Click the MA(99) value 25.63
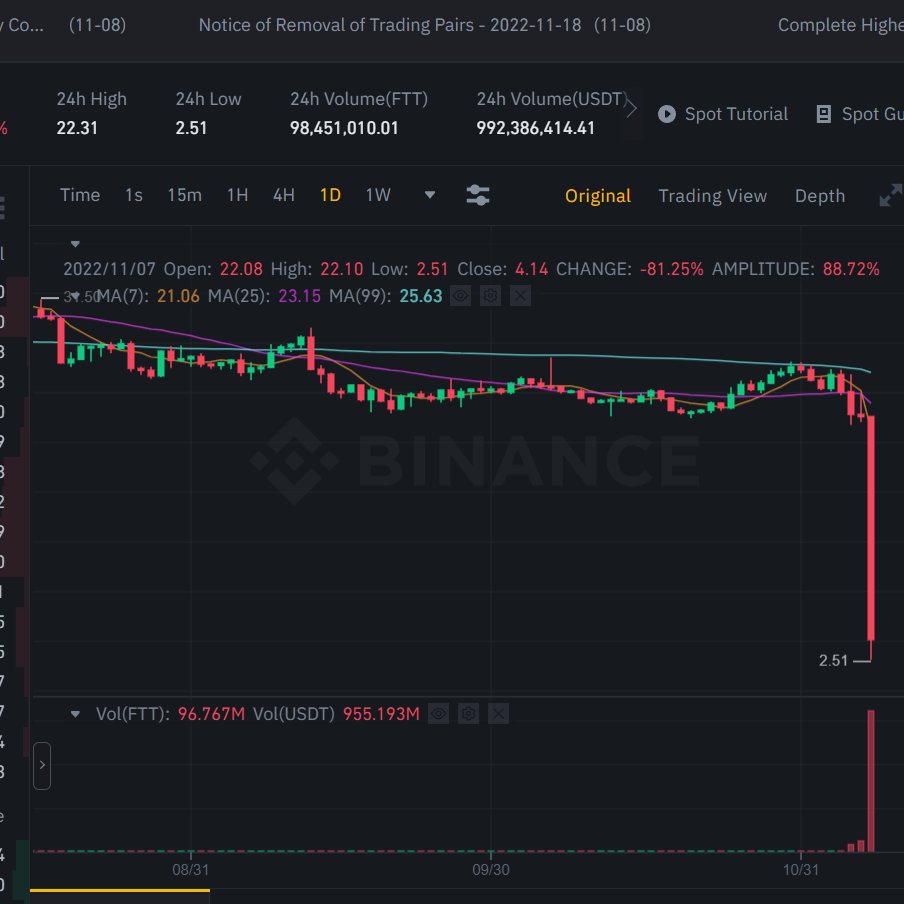The image size is (904, 904). click(x=421, y=296)
